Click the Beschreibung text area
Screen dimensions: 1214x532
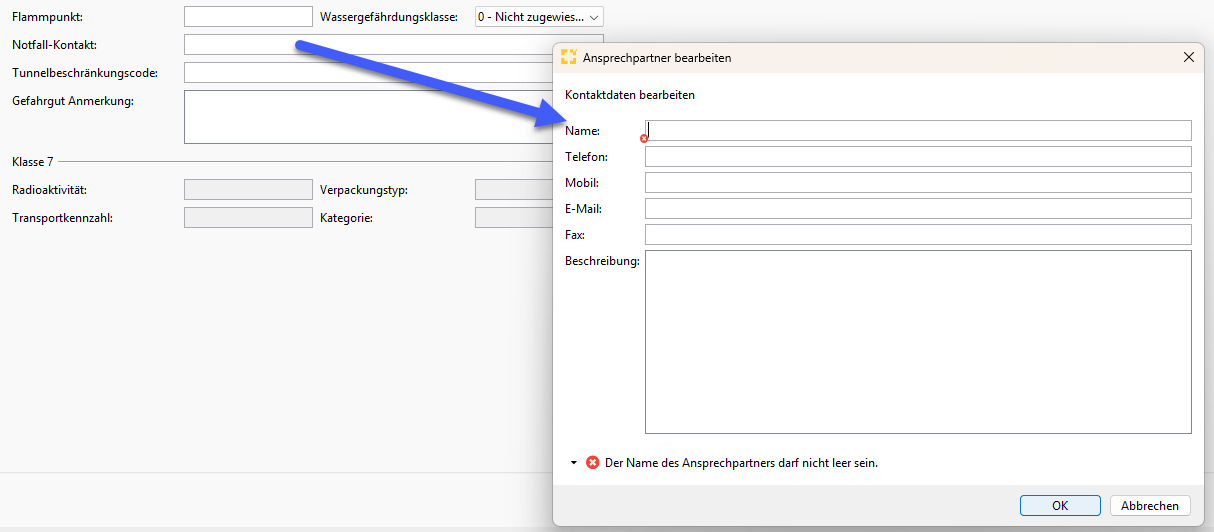[x=918, y=341]
